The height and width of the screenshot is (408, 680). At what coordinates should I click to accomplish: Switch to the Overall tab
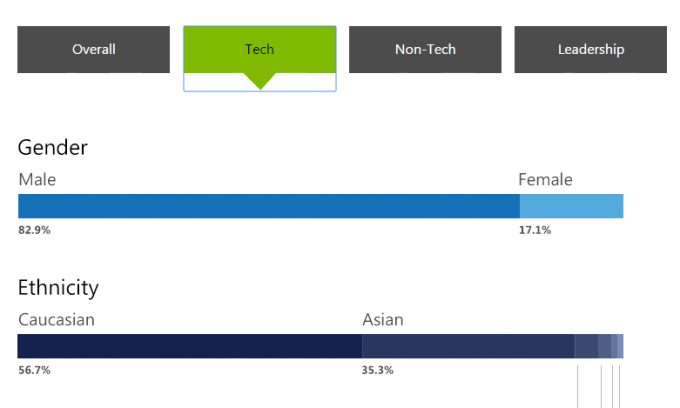pyautogui.click(x=94, y=49)
